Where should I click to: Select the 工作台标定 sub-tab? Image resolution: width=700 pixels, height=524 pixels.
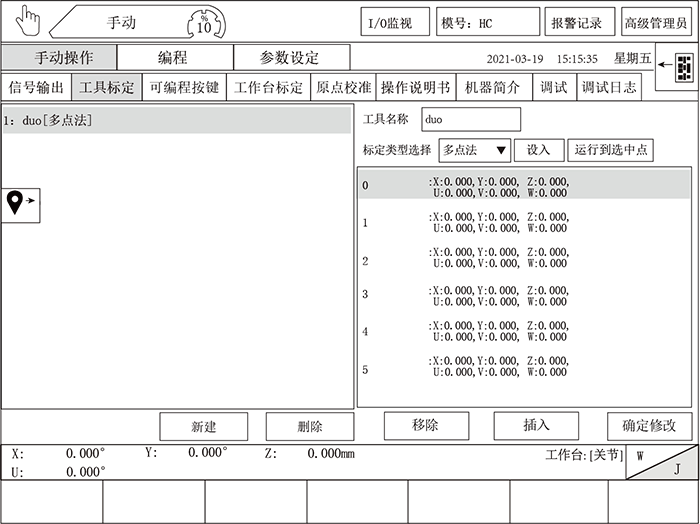[x=267, y=87]
